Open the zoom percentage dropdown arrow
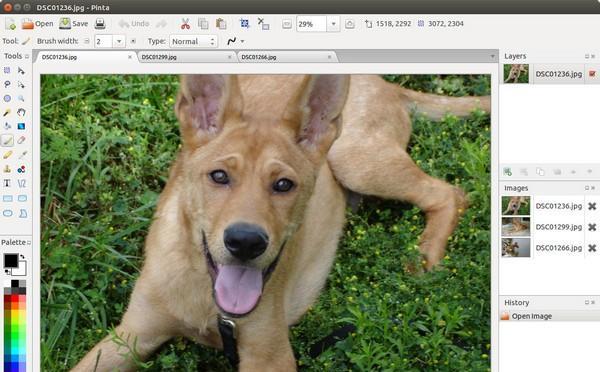 pos(333,24)
